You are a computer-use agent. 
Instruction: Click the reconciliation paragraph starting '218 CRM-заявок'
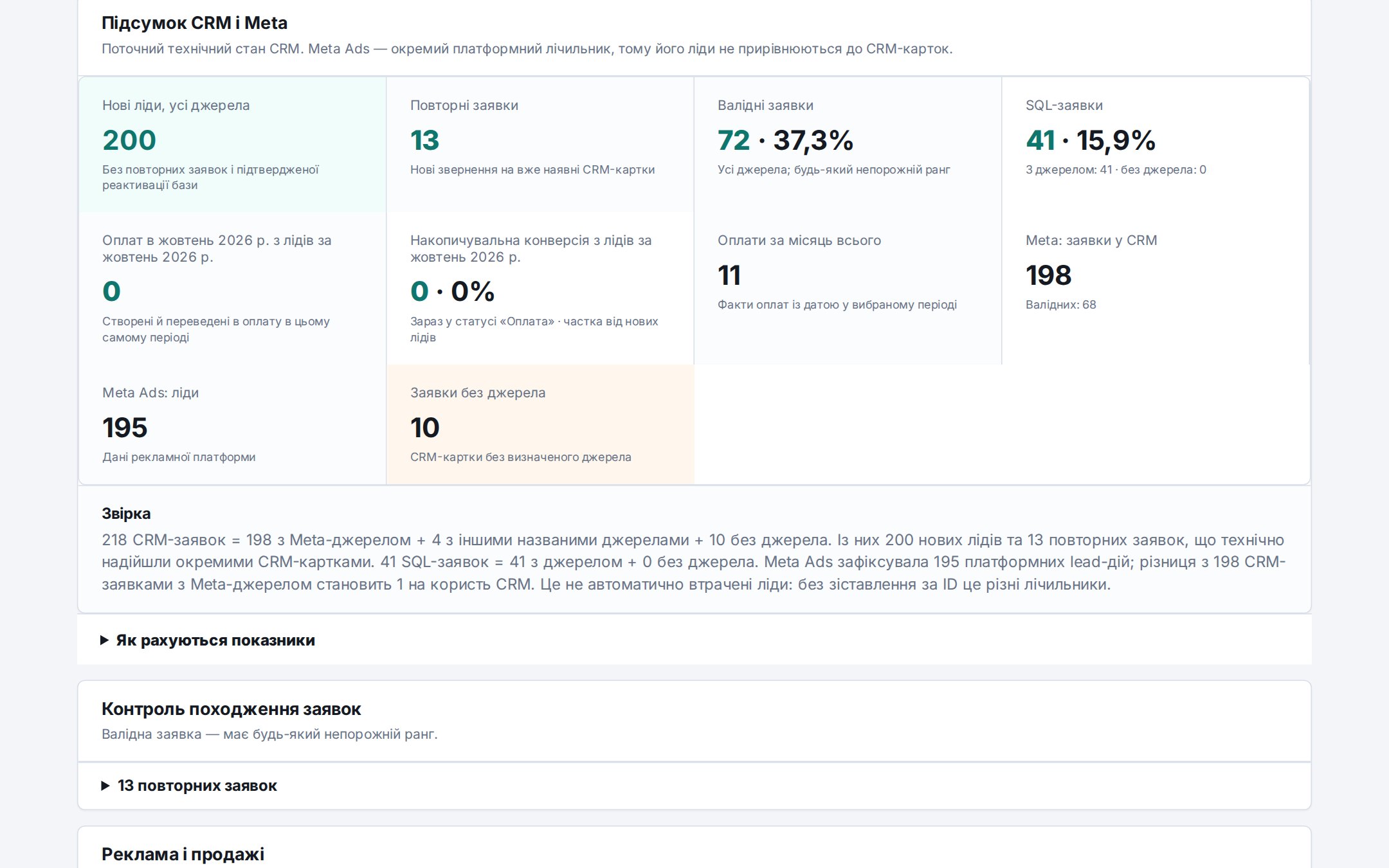tap(693, 562)
